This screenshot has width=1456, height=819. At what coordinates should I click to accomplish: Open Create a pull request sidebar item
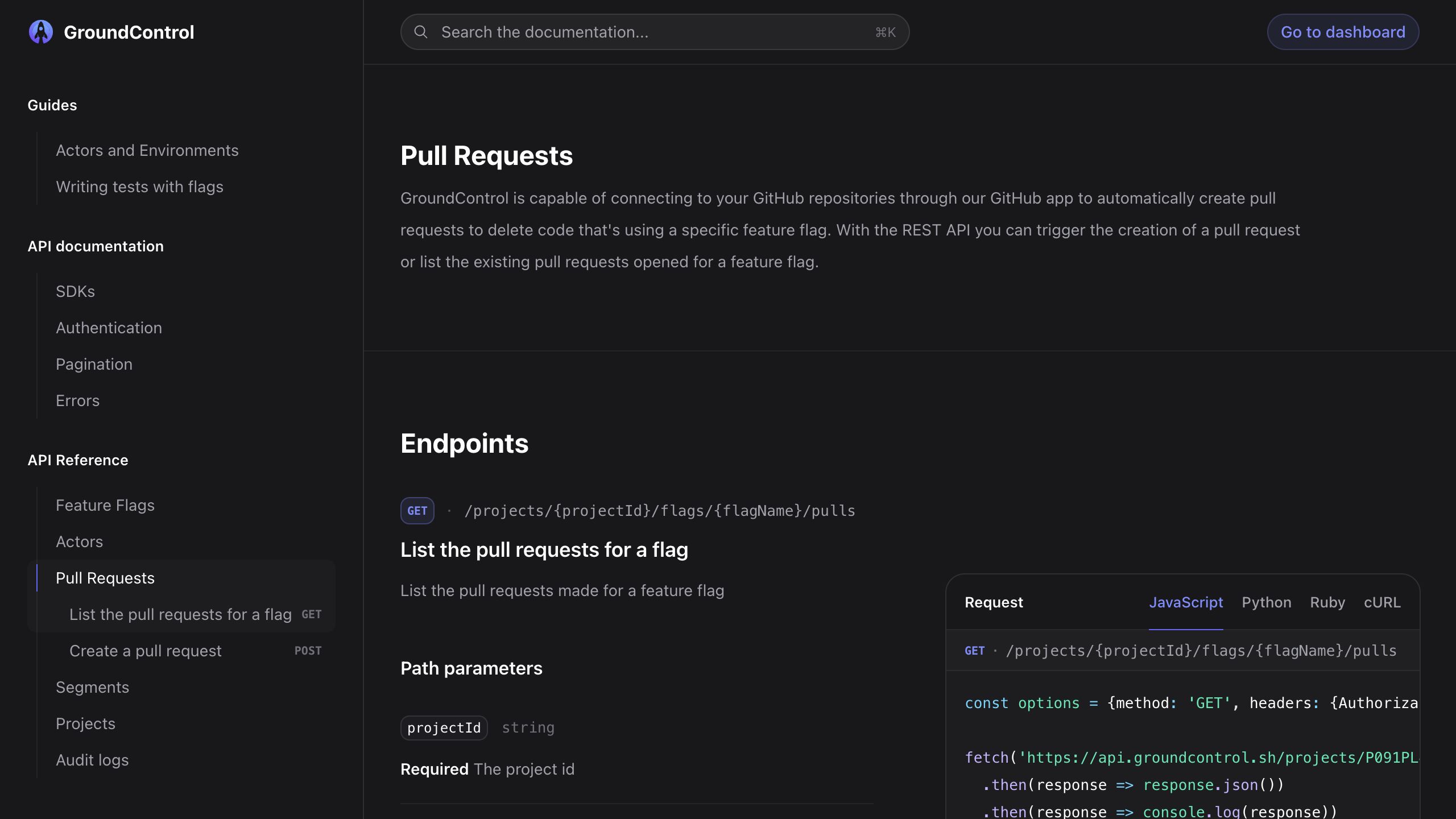pyautogui.click(x=195, y=651)
